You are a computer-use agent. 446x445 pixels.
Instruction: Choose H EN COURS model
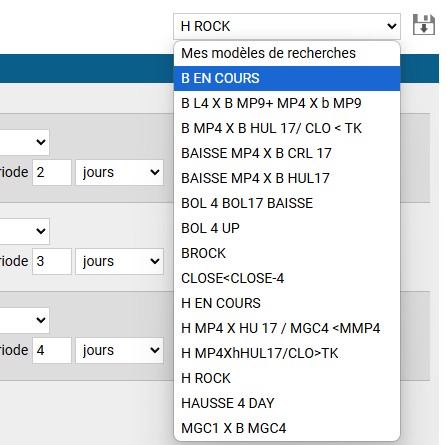pos(287,303)
